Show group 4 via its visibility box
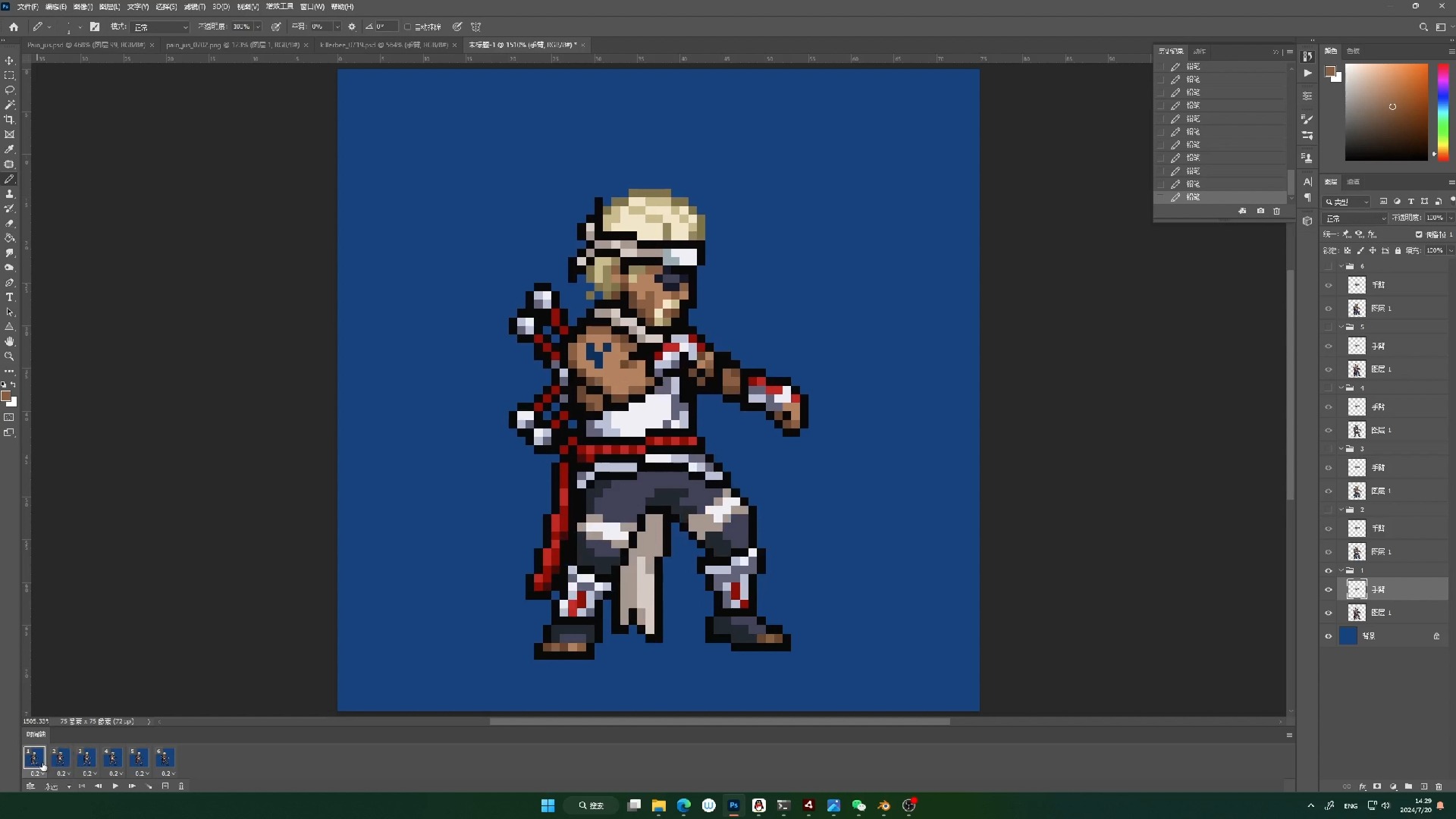The image size is (1456, 819). click(x=1329, y=388)
